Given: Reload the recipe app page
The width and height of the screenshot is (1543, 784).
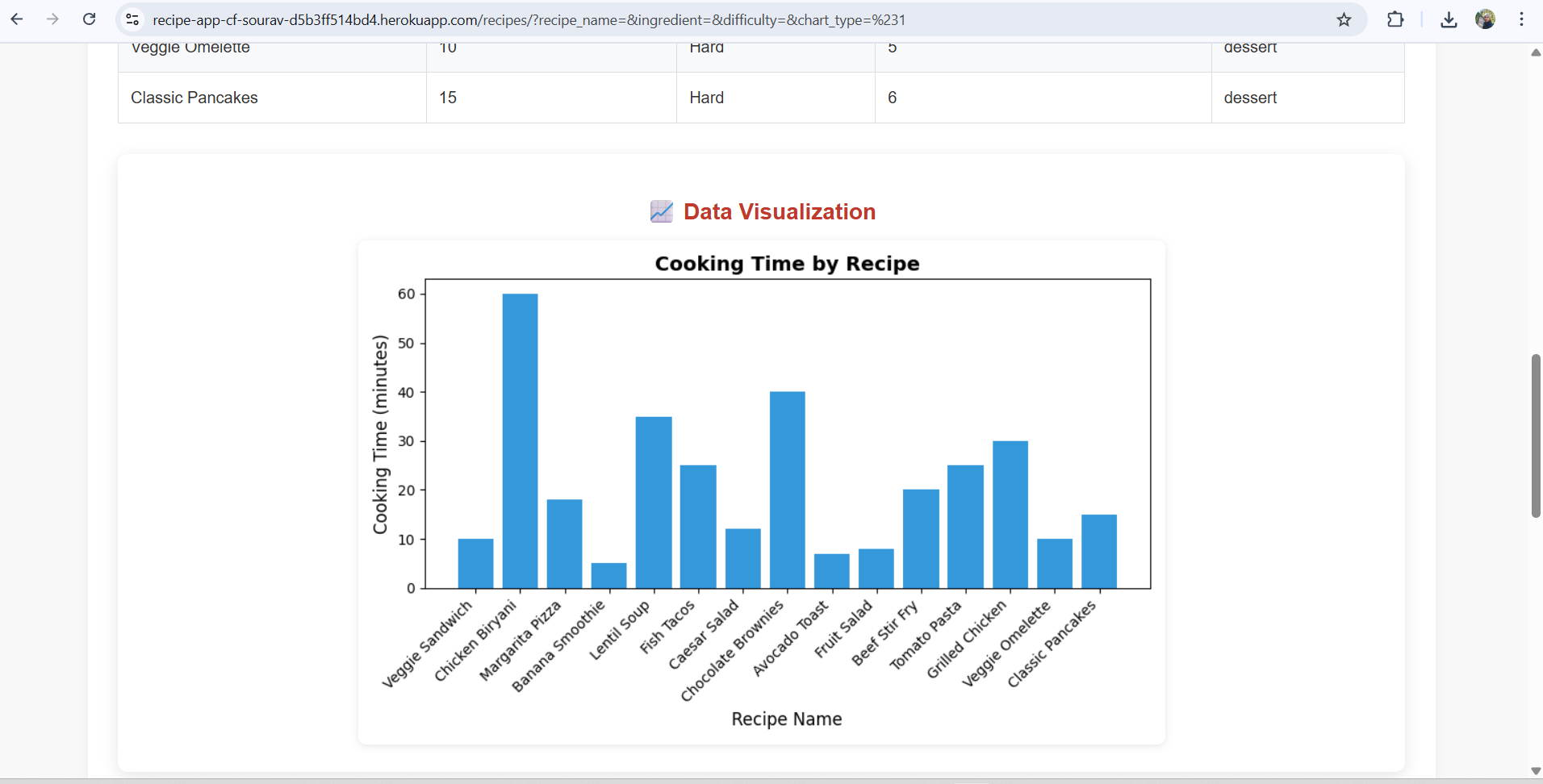Looking at the screenshot, I should point(90,19).
